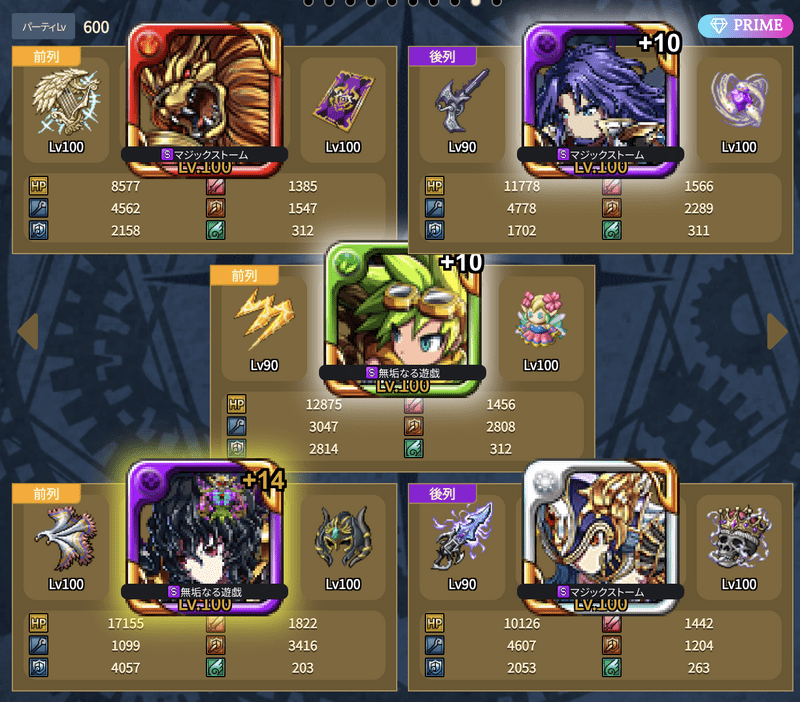Open the purple crystal orb accessory slot
The width and height of the screenshot is (800, 702).
pos(739,110)
